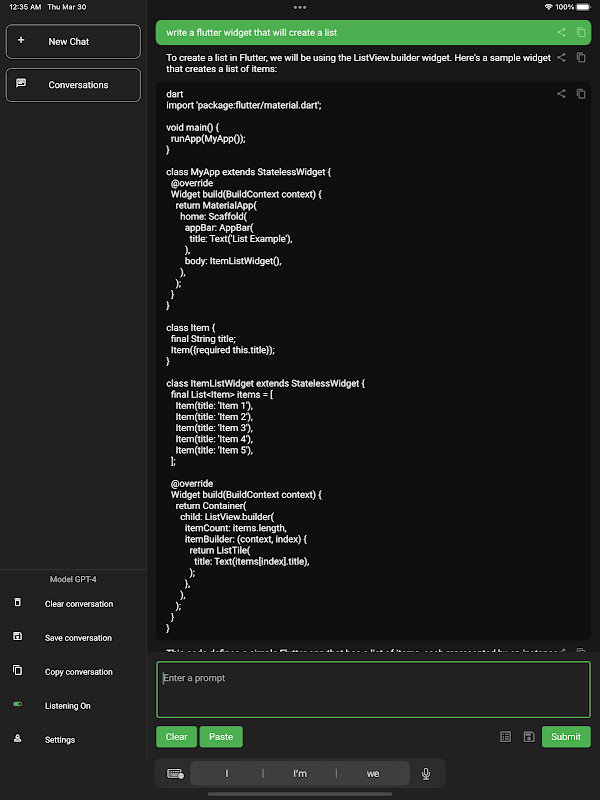The image size is (600, 800).
Task: Click "child: ListView.builder(" line
Action: (x=227, y=516)
